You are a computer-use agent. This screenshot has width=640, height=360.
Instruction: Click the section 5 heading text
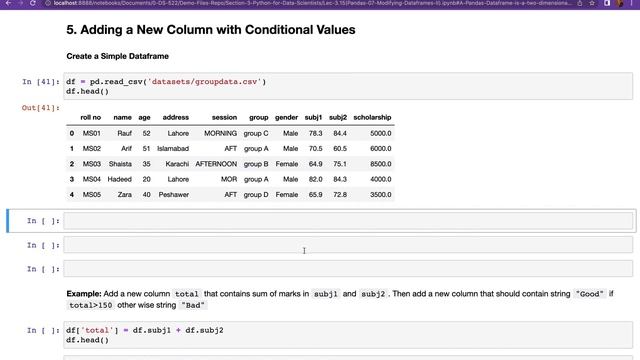211,30
